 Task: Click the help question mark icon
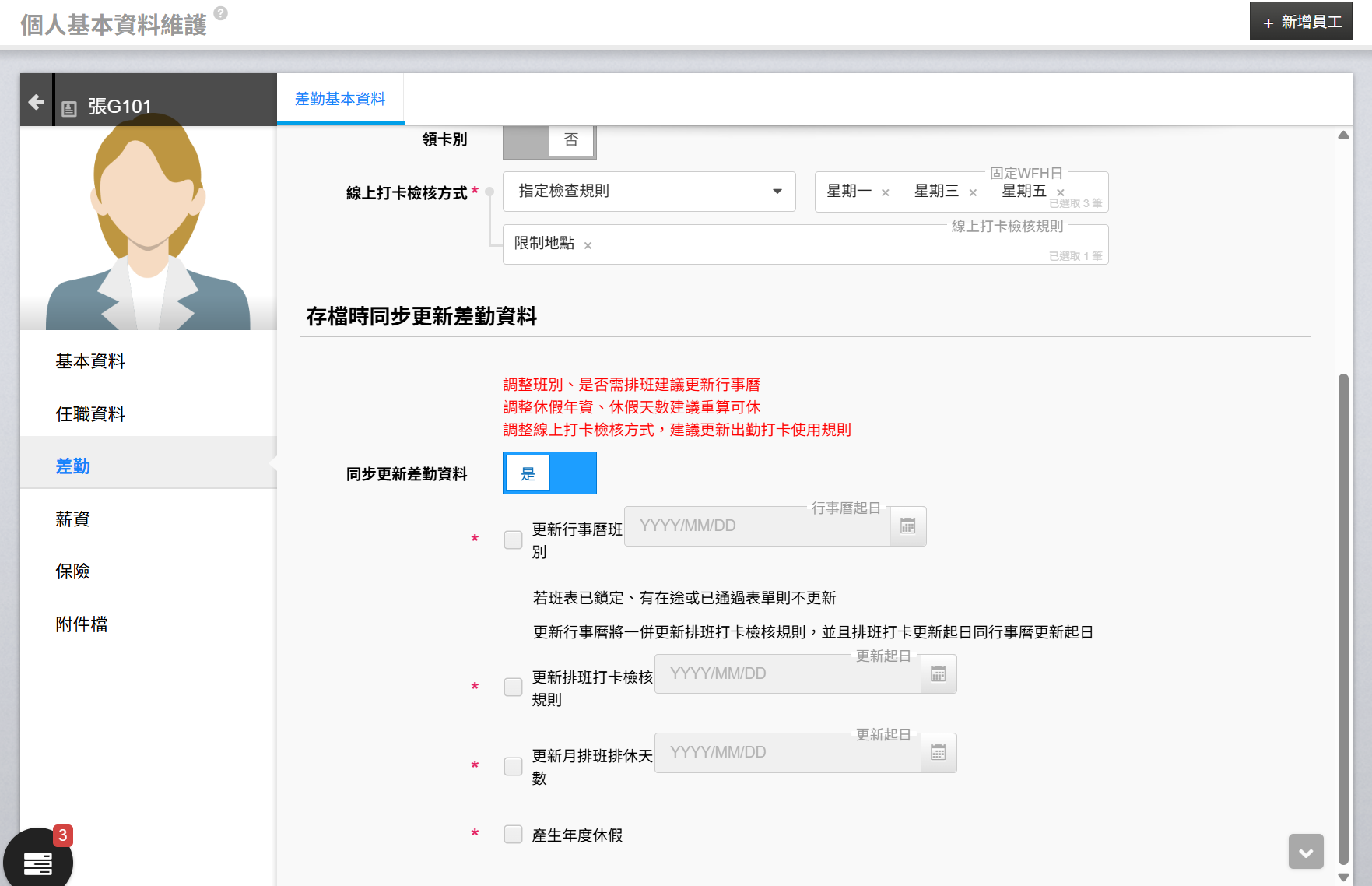tap(221, 13)
